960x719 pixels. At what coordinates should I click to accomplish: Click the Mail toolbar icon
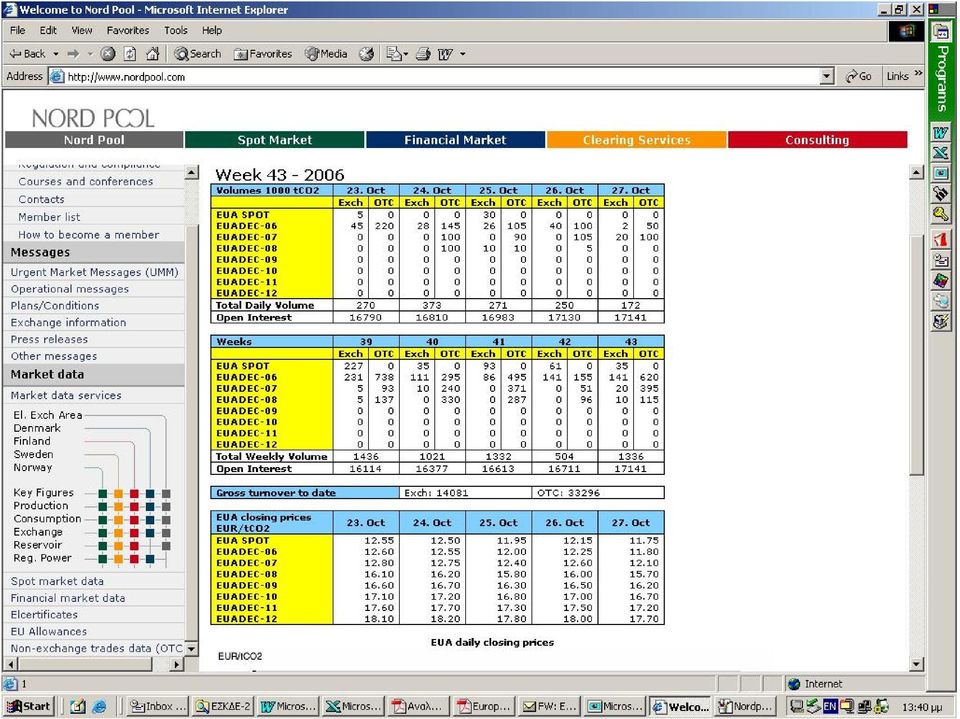(x=394, y=54)
